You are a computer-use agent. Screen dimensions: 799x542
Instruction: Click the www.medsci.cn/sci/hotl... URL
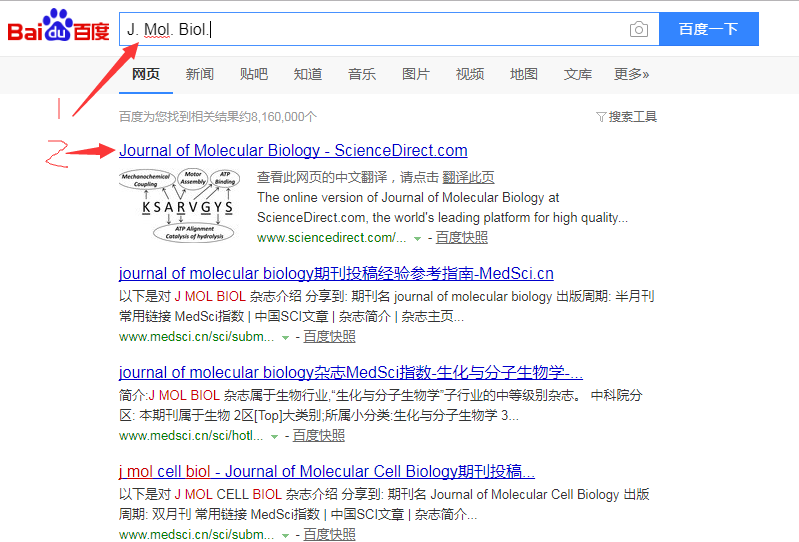191,436
